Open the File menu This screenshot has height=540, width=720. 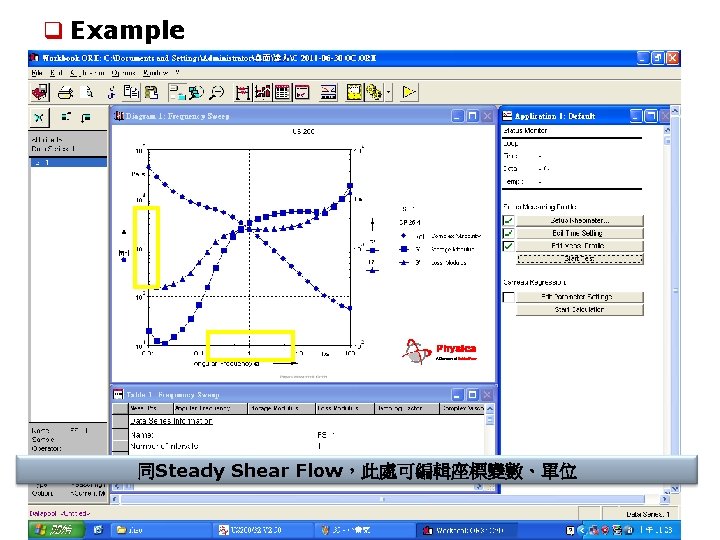pyautogui.click(x=37, y=73)
